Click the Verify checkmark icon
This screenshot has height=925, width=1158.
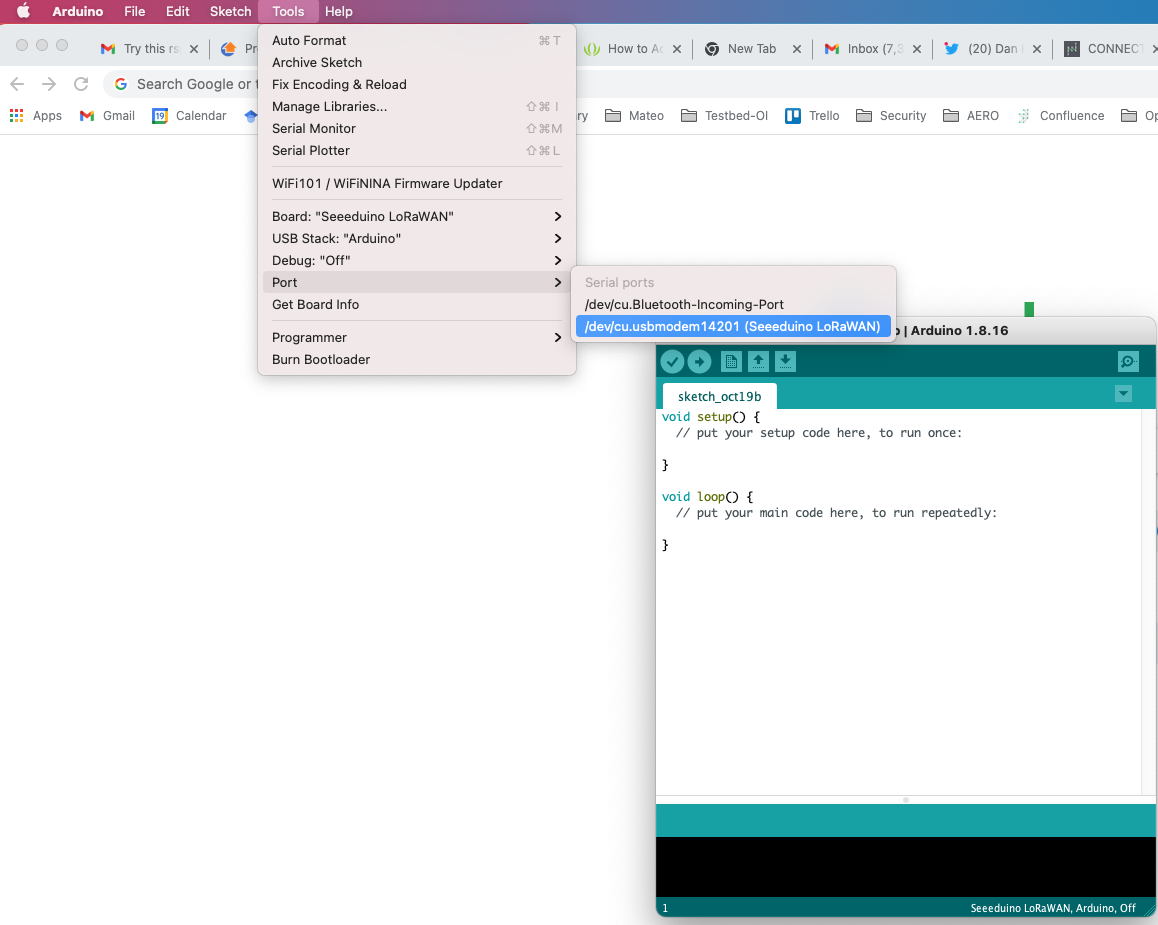(672, 362)
